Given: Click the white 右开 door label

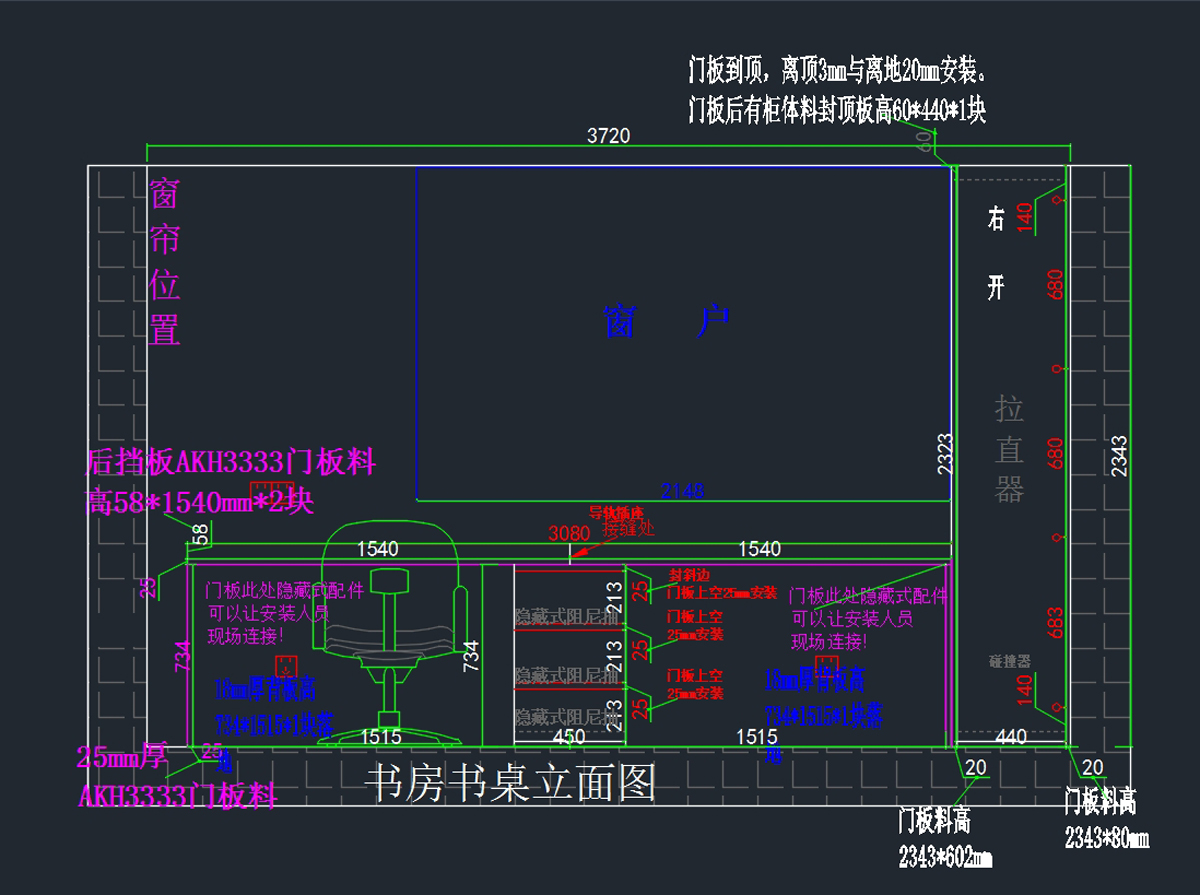Looking at the screenshot, I should [x=995, y=253].
